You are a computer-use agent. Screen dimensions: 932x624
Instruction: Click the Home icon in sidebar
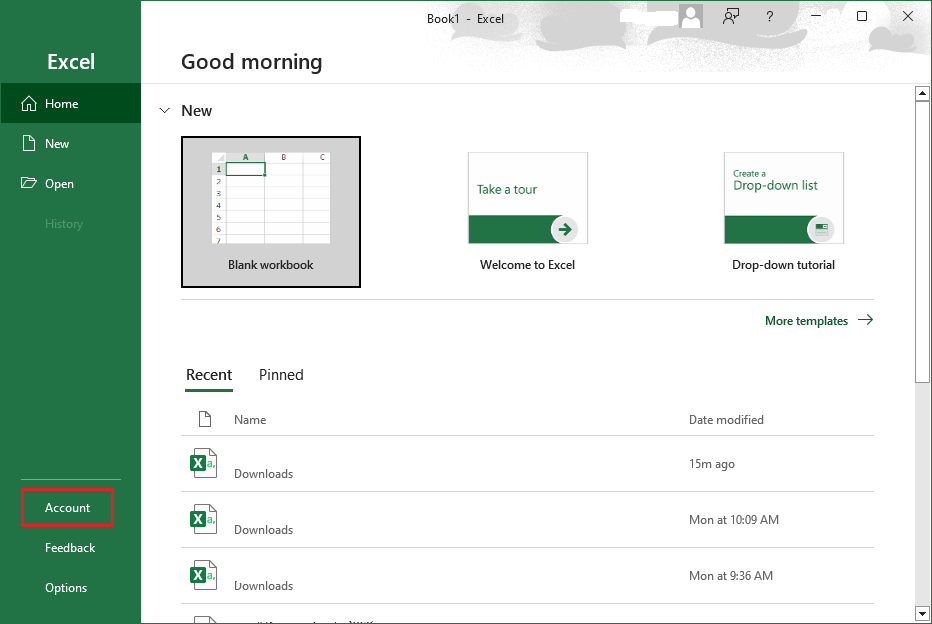tap(29, 104)
